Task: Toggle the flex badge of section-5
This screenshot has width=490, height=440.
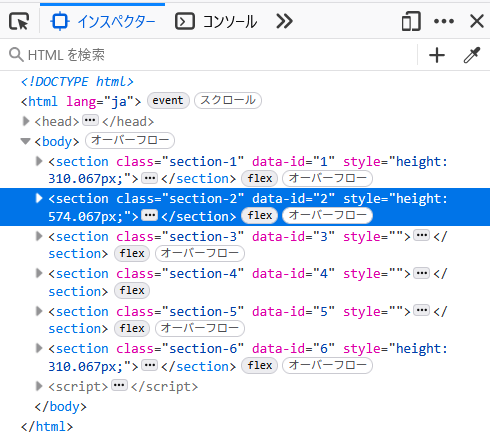Action: click(x=132, y=328)
